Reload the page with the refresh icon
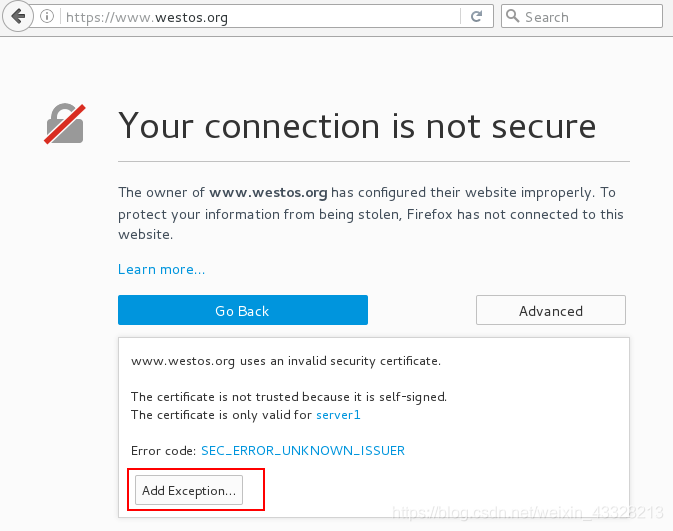Viewport: 673px width, 531px height. coord(476,17)
